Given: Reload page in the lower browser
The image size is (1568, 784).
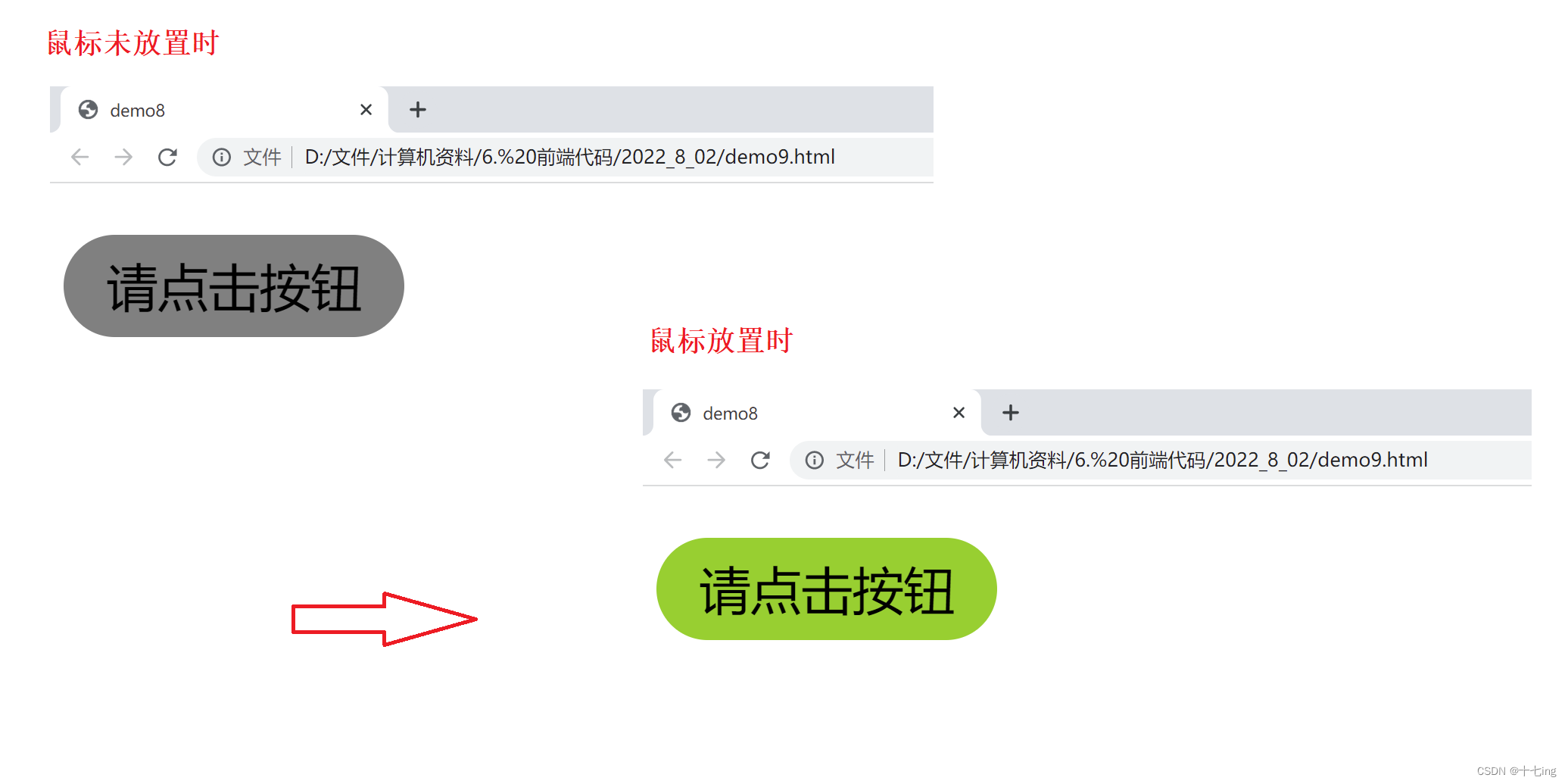Looking at the screenshot, I should tap(760, 460).
